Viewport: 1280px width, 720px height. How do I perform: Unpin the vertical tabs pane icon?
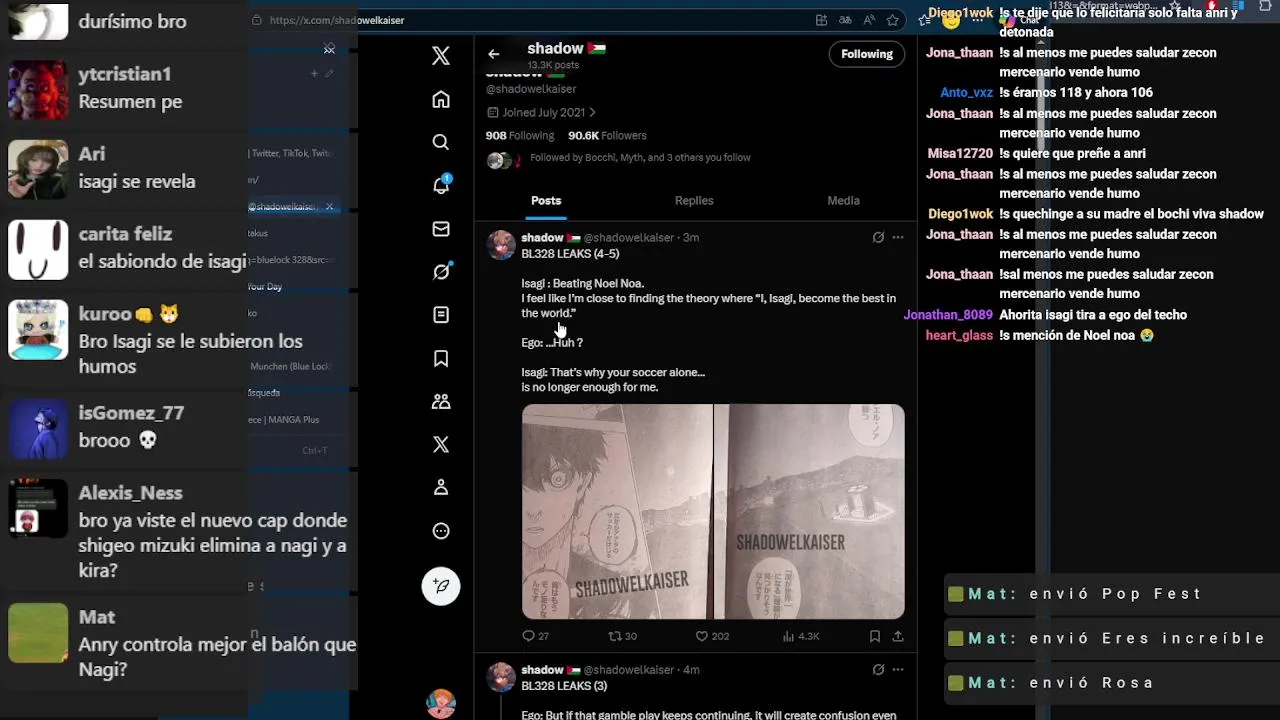329,49
